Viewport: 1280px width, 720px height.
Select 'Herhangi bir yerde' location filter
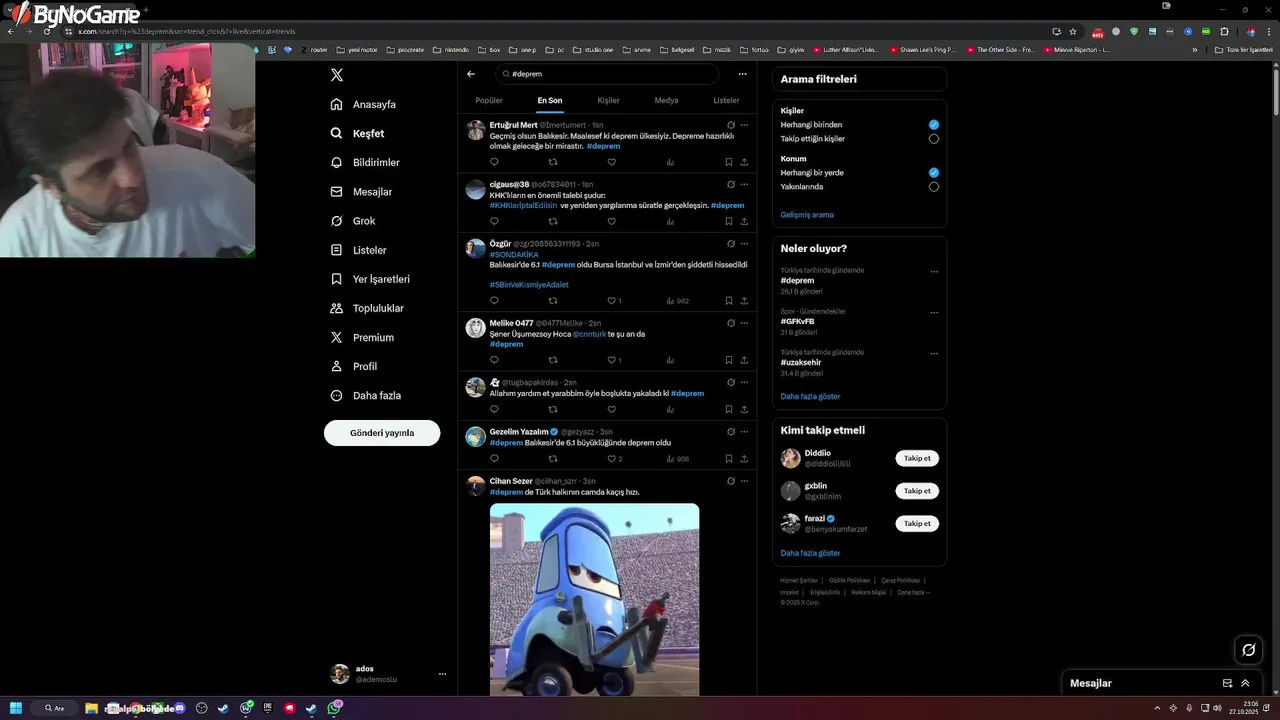(x=933, y=173)
